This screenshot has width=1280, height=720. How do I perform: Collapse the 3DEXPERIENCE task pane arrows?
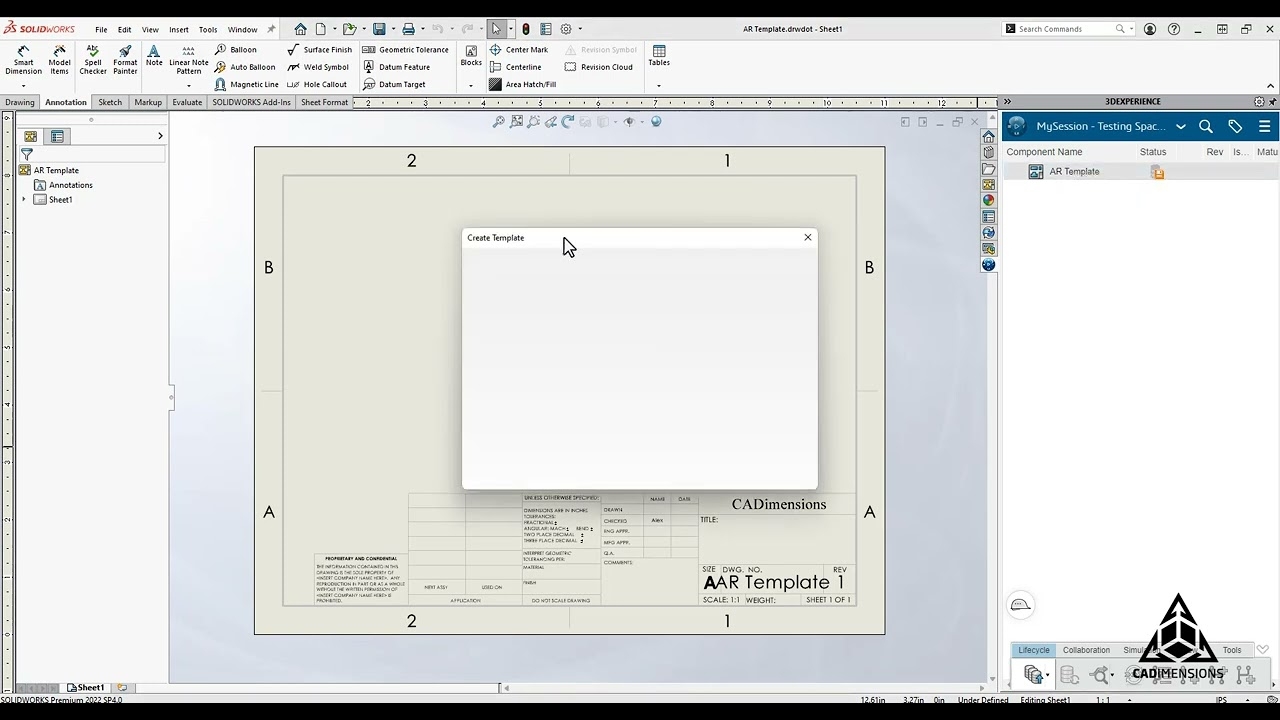pos(1007,102)
